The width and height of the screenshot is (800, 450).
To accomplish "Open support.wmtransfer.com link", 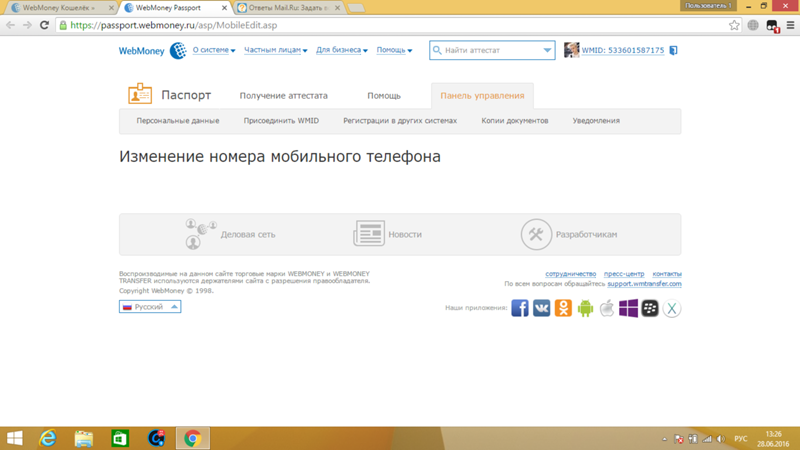I will click(x=644, y=284).
